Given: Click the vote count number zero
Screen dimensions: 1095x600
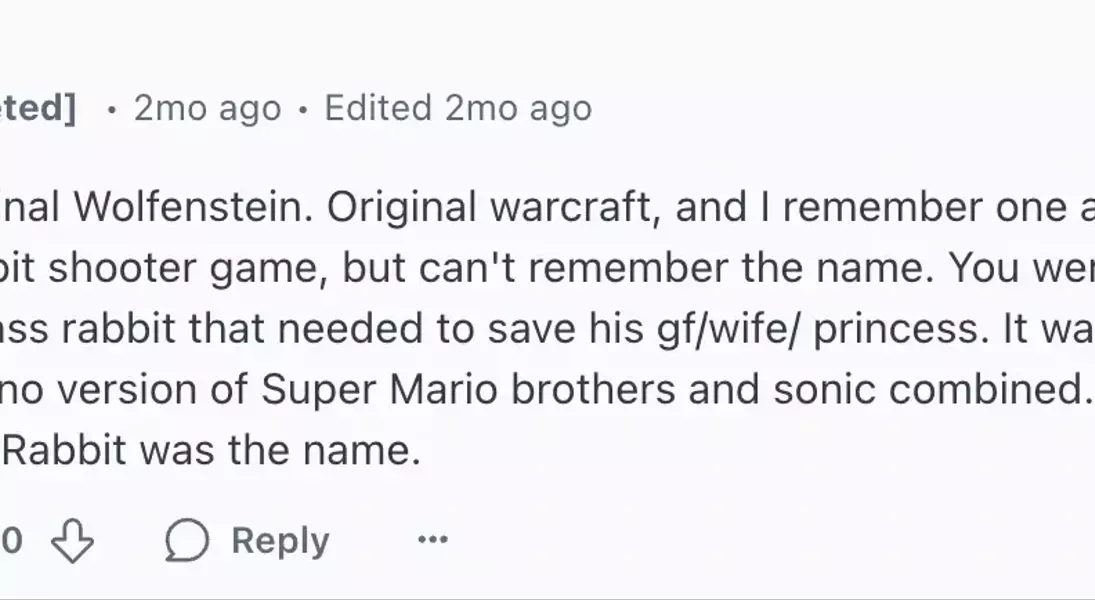Looking at the screenshot, I should pos(11,541).
